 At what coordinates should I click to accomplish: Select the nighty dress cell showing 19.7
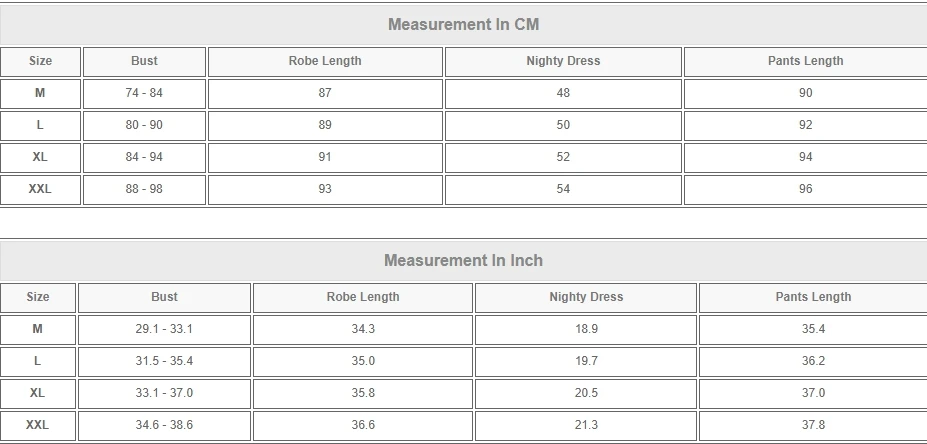[x=586, y=361]
